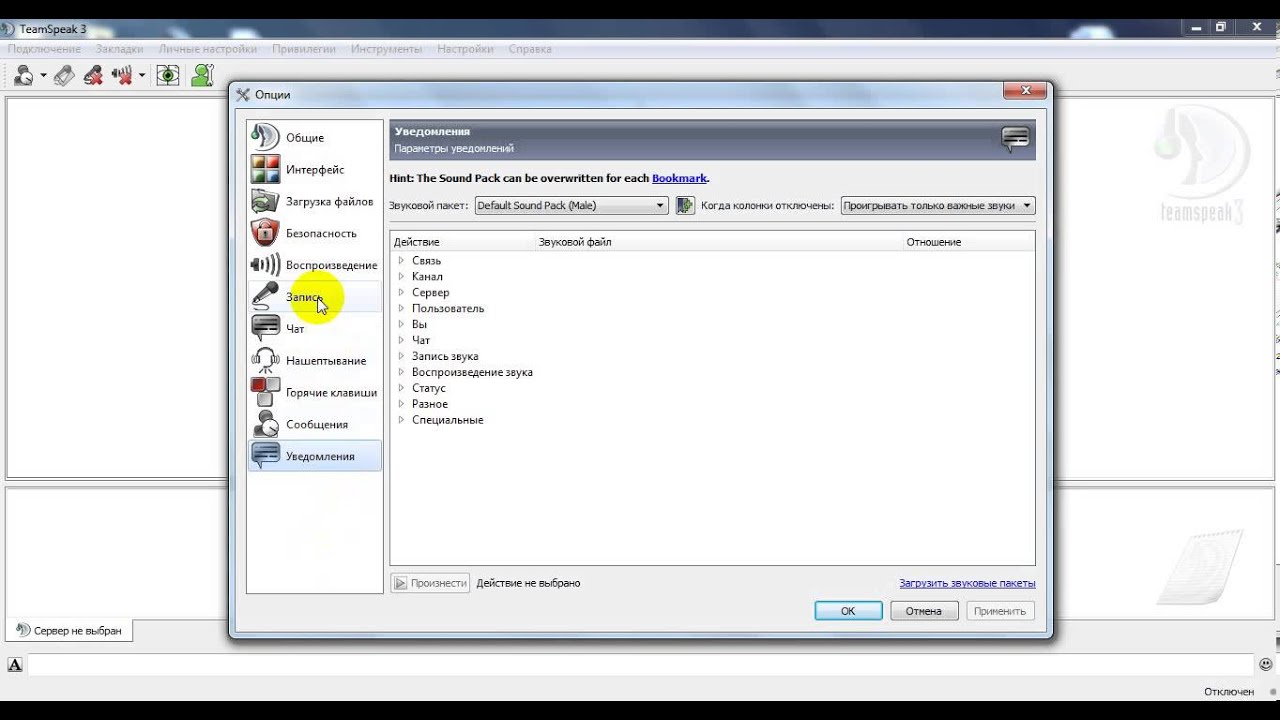Expand the Запись звука tree node
Image resolution: width=1280 pixels, height=720 pixels.
[401, 356]
